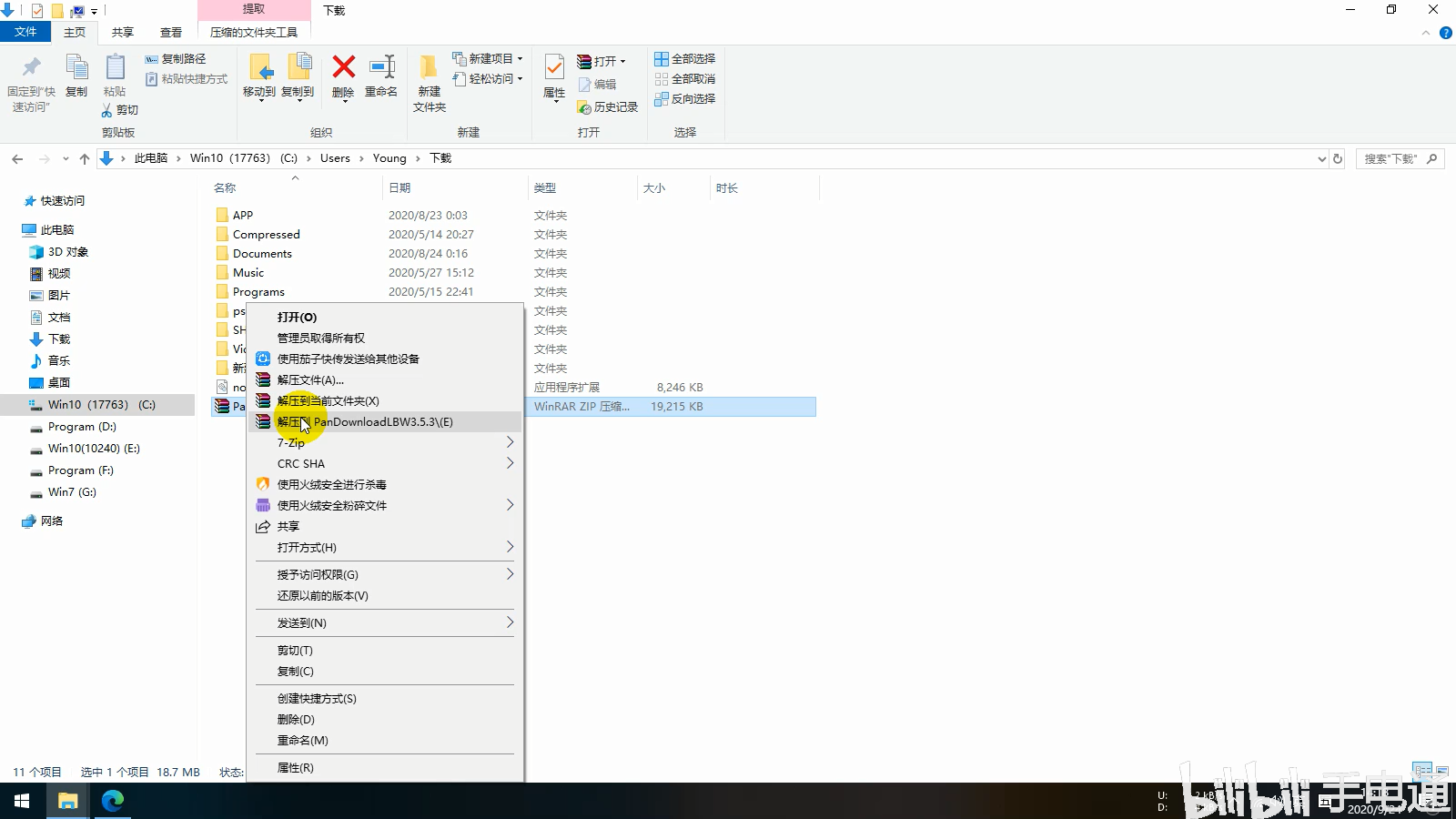Select Network in navigation pane
The height and width of the screenshot is (819, 1456).
43,521
